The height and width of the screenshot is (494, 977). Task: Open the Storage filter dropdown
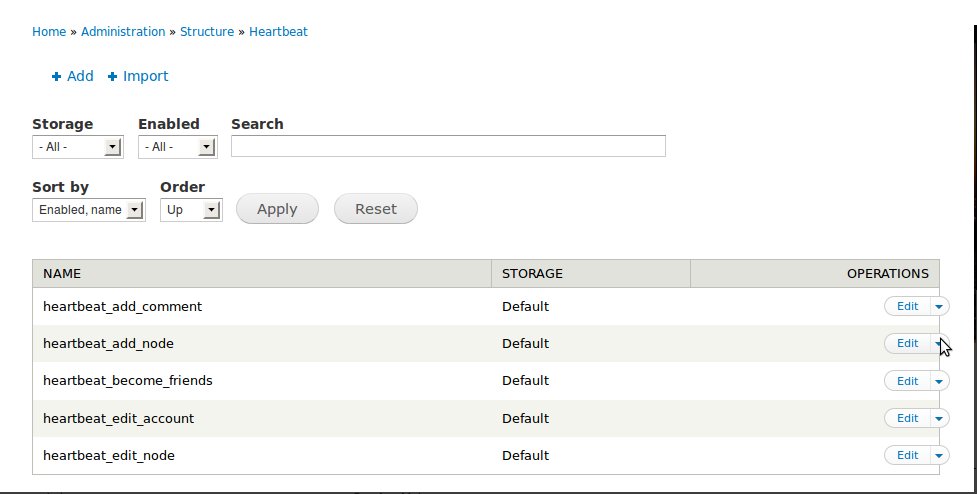click(x=77, y=147)
